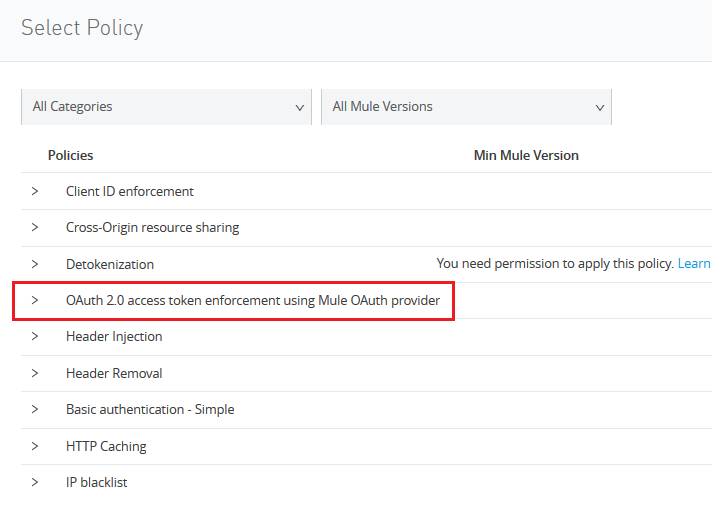Expand Basic authentication - Simple chevron
This screenshot has height=515, width=726.
[x=35, y=409]
